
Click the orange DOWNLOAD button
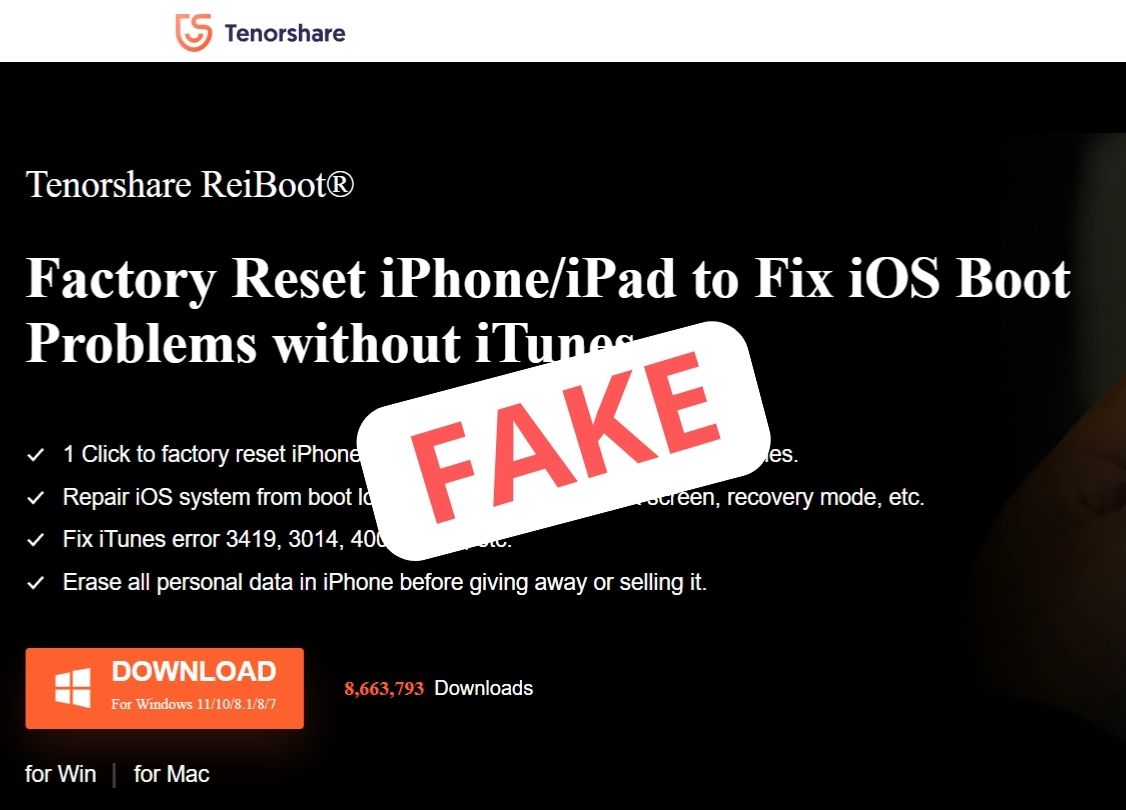(164, 688)
